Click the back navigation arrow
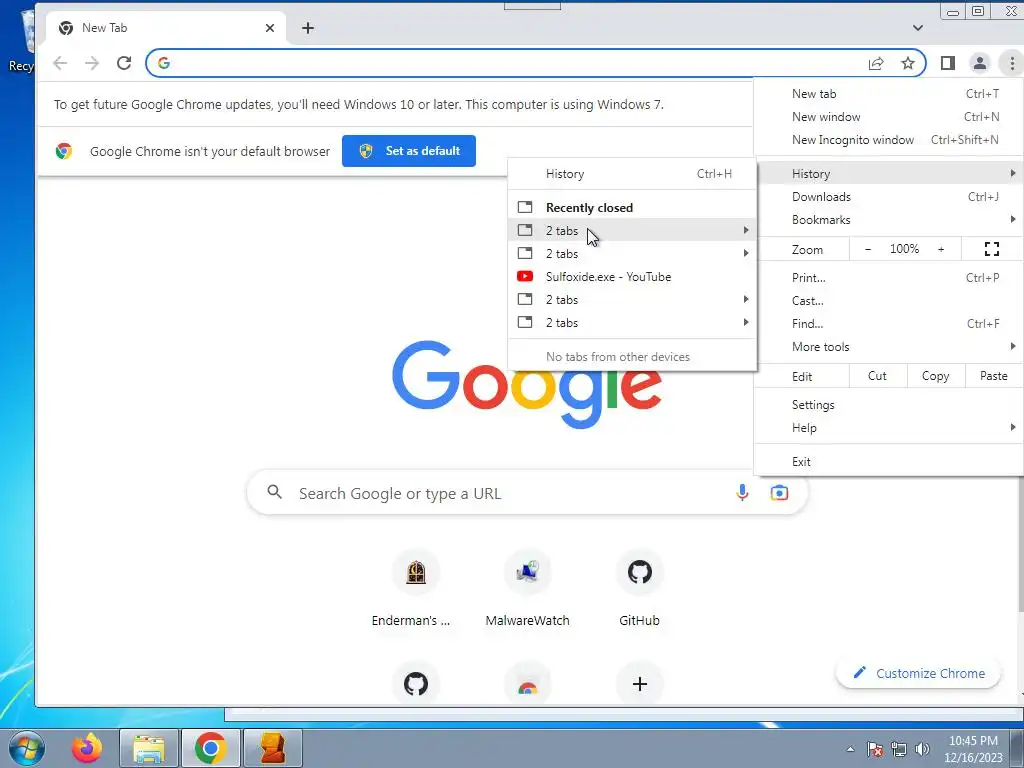Image resolution: width=1024 pixels, height=768 pixels. 60,63
